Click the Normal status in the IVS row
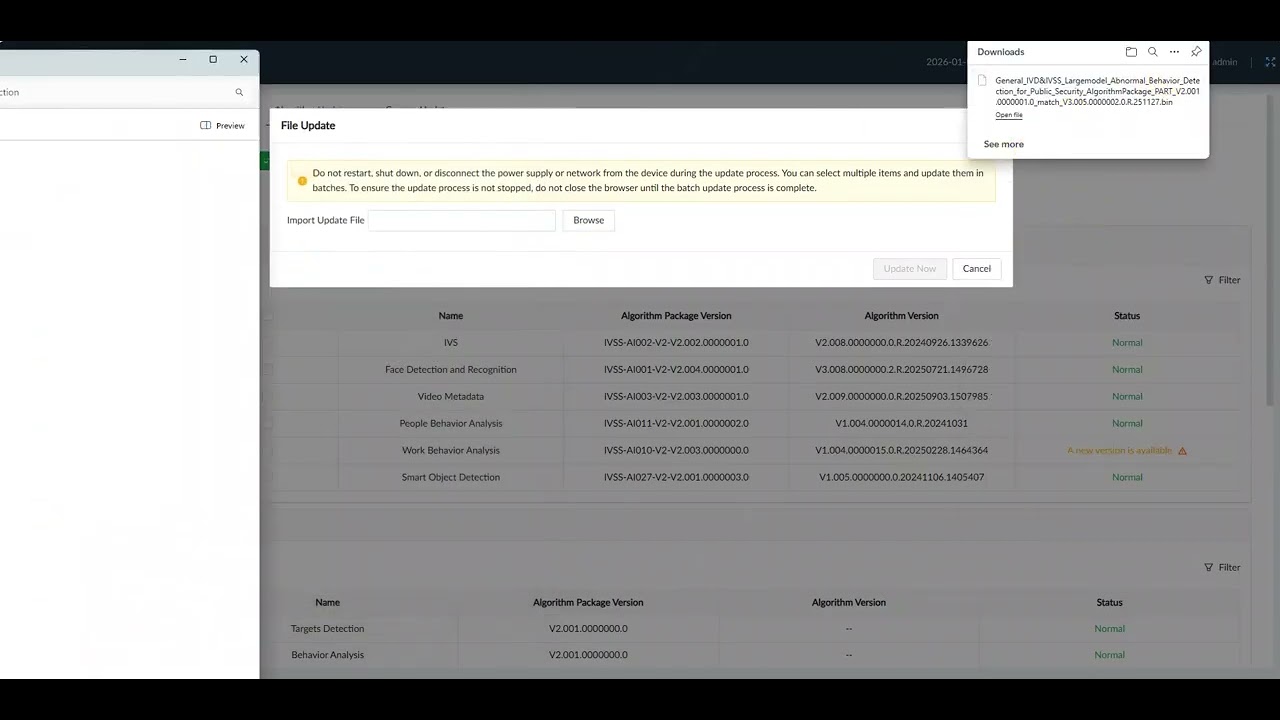The width and height of the screenshot is (1280, 720). pyautogui.click(x=1127, y=343)
